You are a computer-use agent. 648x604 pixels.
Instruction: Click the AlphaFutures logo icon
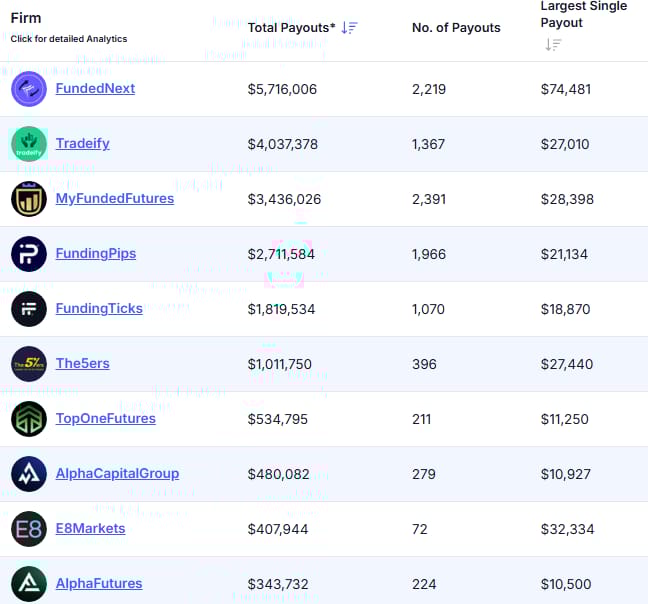[29, 584]
